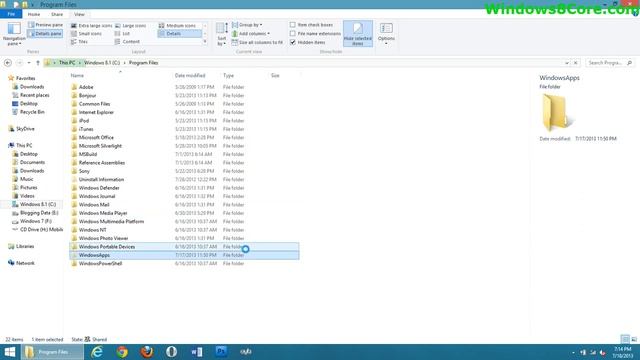Click Hide selected items button
Image resolution: width=640 pixels, height=360 pixels.
point(358,33)
